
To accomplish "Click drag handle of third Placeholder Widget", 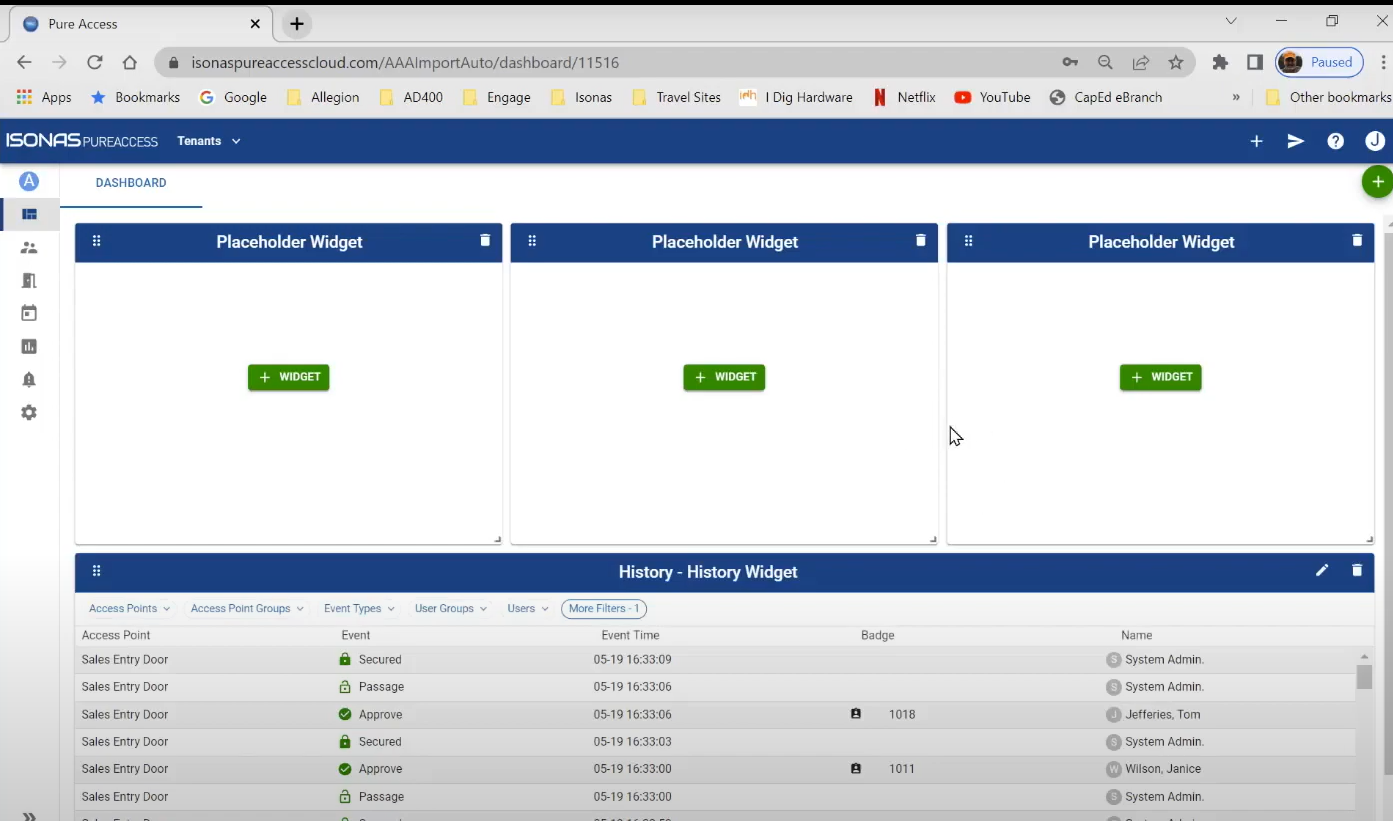I will pyautogui.click(x=969, y=241).
